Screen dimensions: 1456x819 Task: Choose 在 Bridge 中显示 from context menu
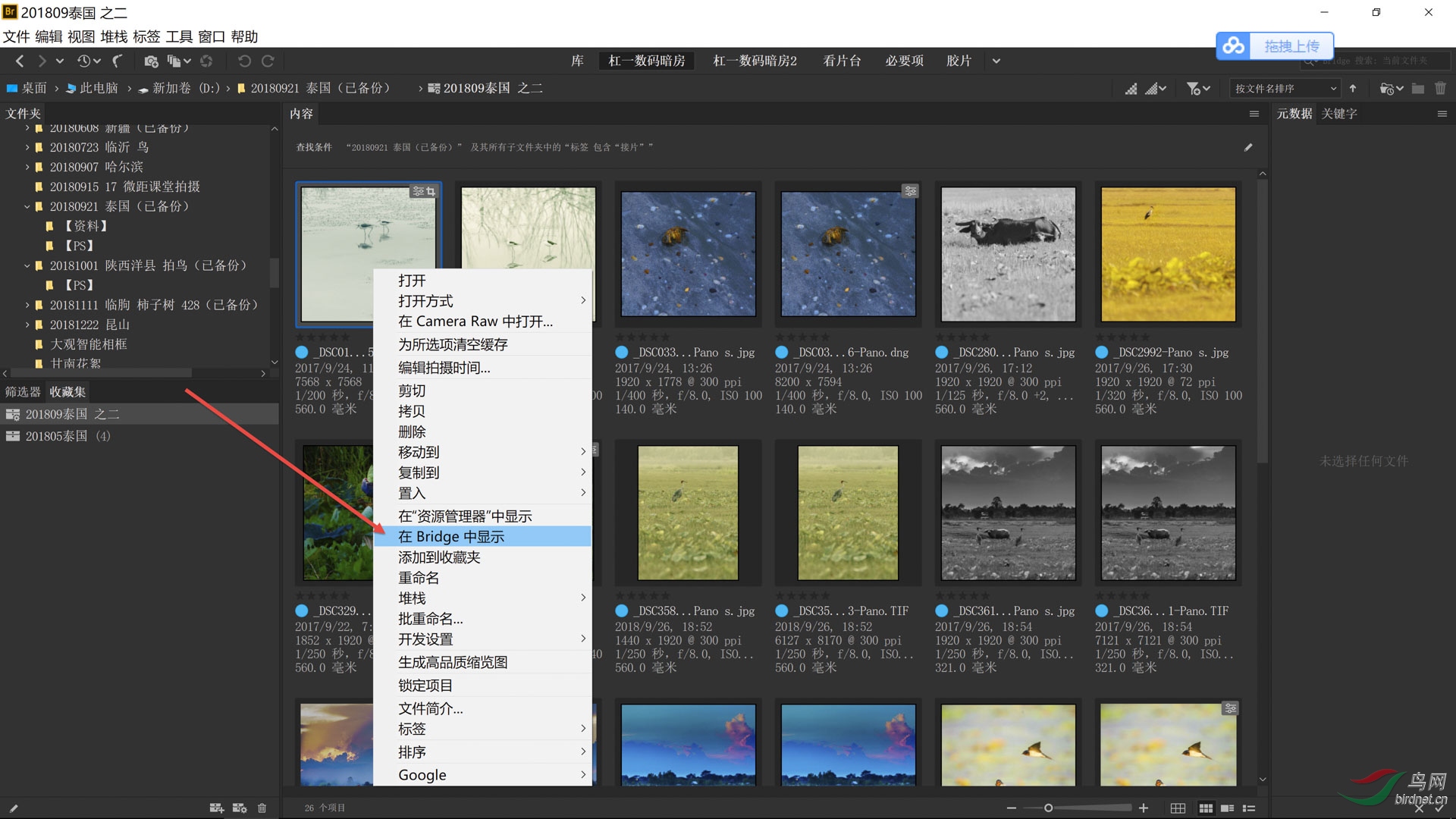tap(482, 536)
